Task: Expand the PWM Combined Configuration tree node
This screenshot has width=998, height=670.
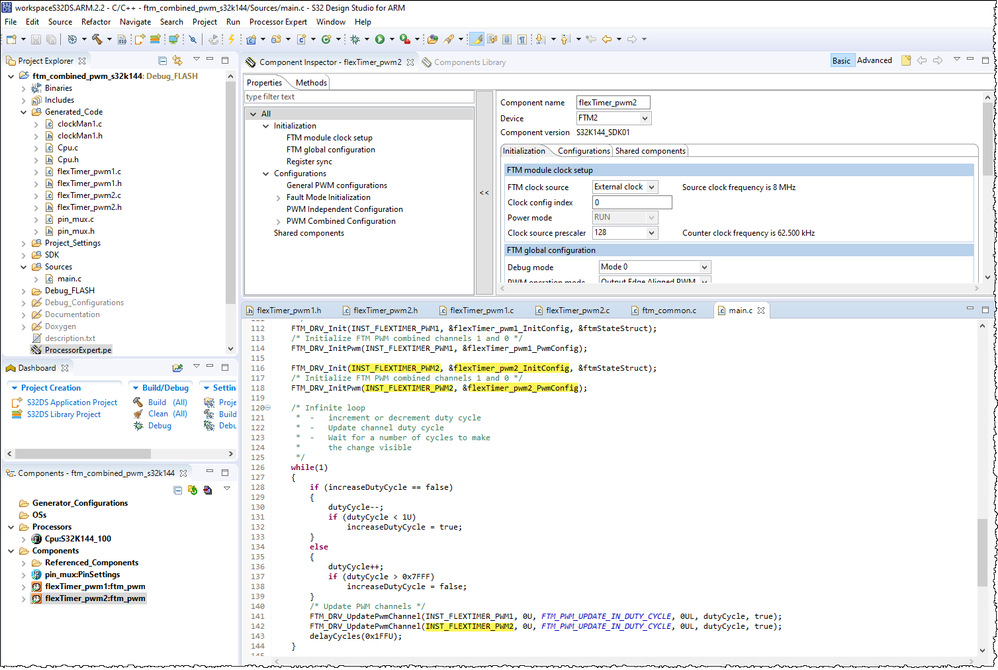Action: pos(279,221)
